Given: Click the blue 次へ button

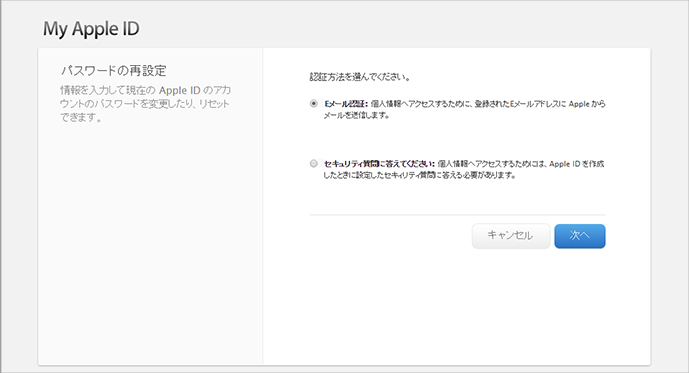Looking at the screenshot, I should 580,236.
